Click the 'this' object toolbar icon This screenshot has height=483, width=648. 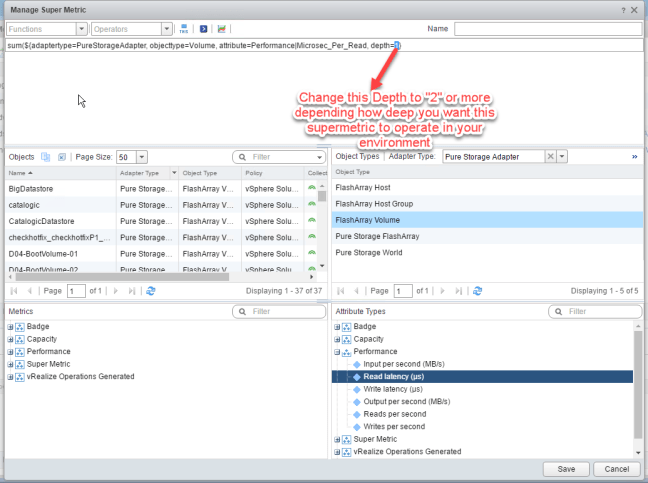point(184,30)
